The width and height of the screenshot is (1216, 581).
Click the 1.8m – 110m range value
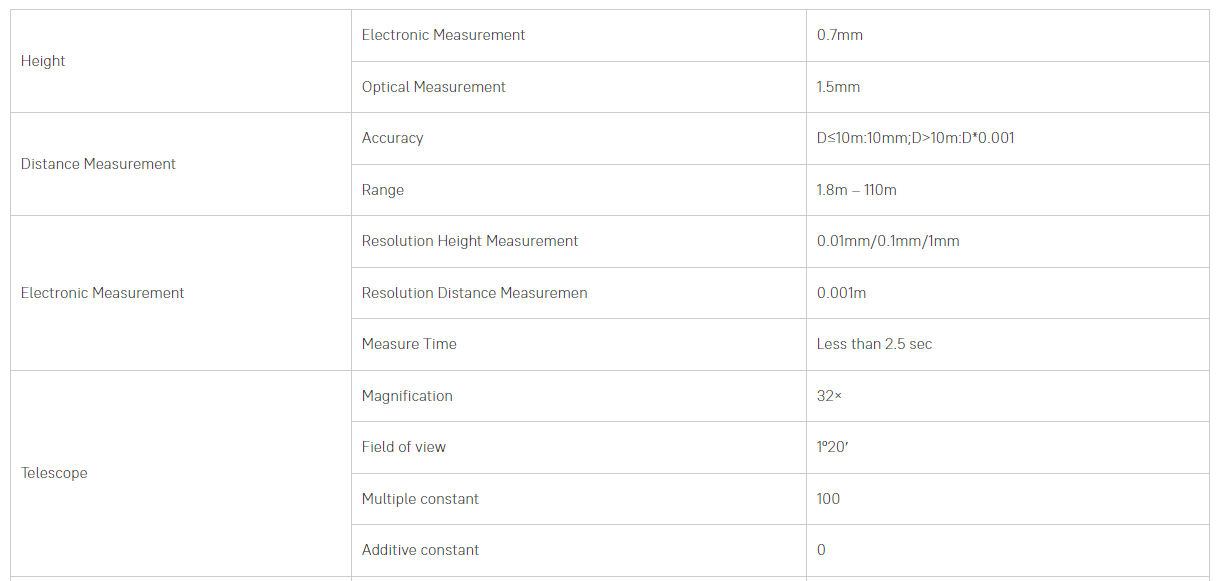856,190
